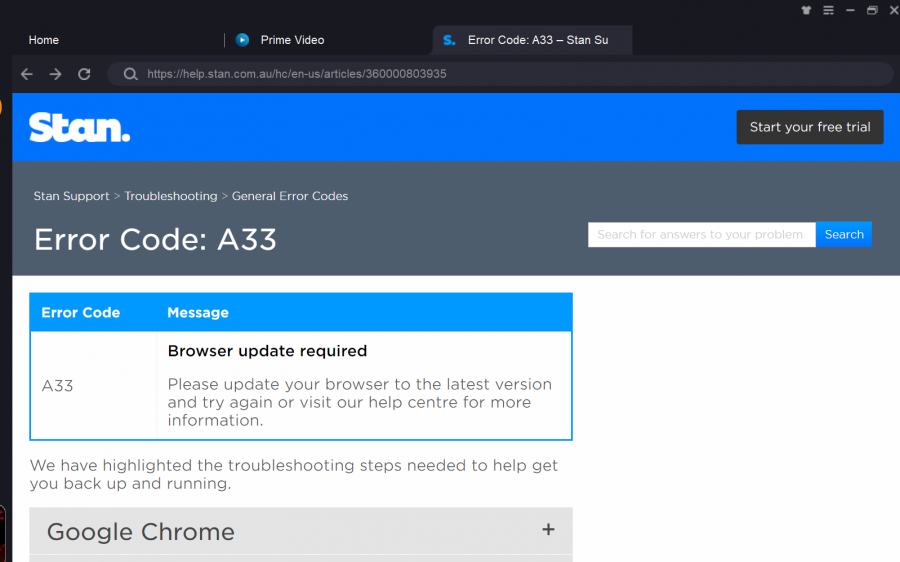The width and height of the screenshot is (900, 562).
Task: Restore the browser window size
Action: 872,10
